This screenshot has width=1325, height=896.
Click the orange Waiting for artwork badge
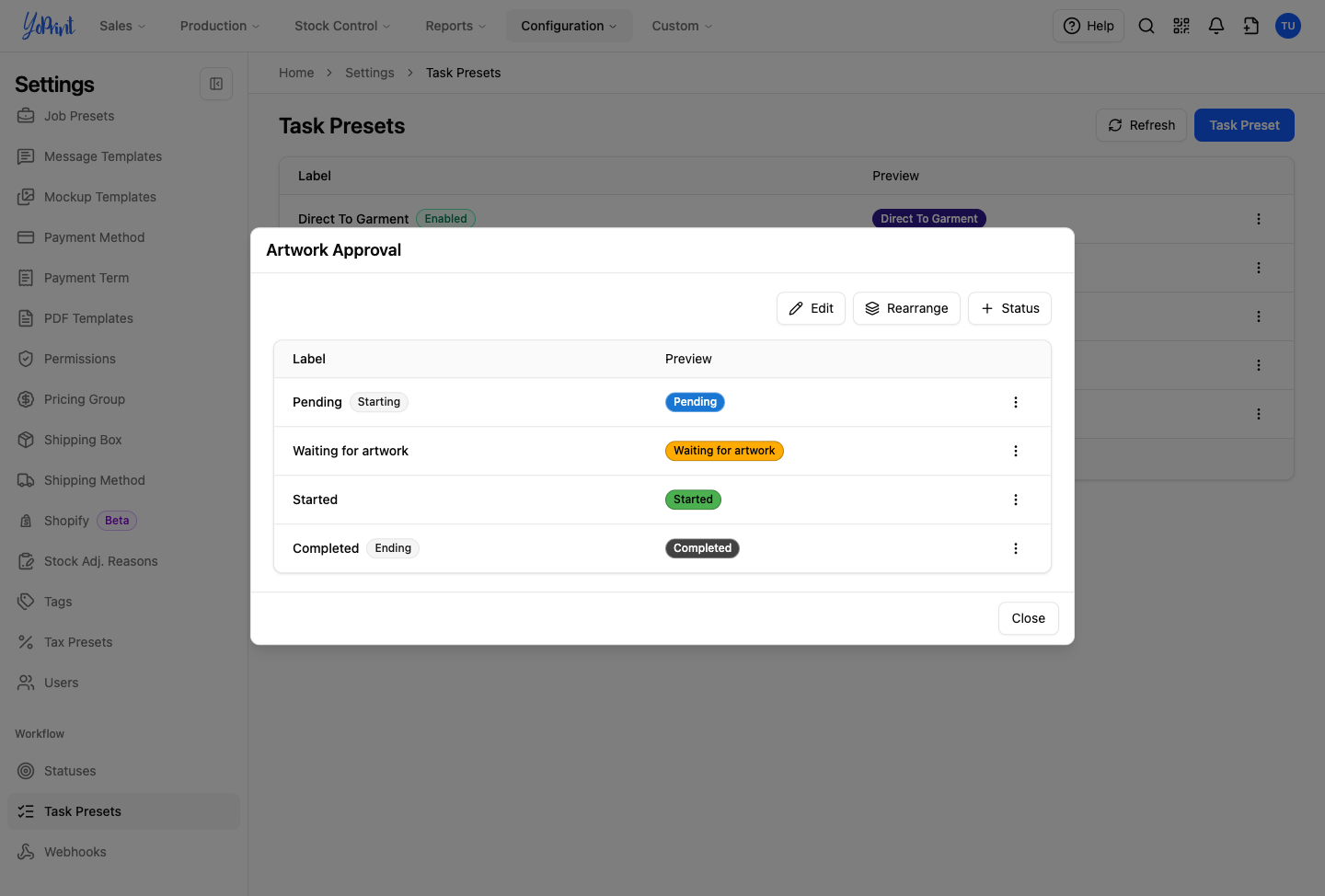724,451
